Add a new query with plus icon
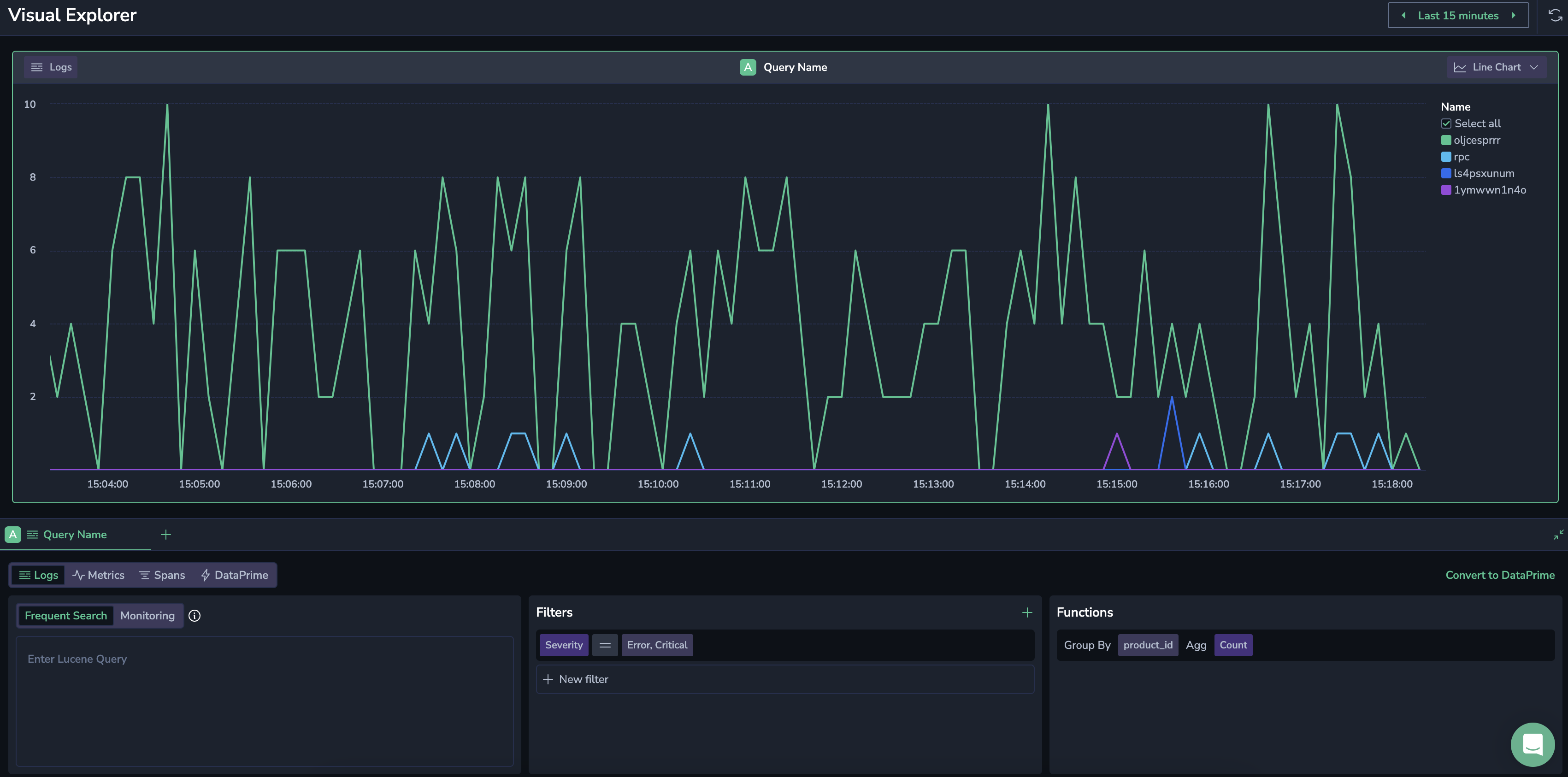This screenshot has width=1568, height=777. [165, 534]
